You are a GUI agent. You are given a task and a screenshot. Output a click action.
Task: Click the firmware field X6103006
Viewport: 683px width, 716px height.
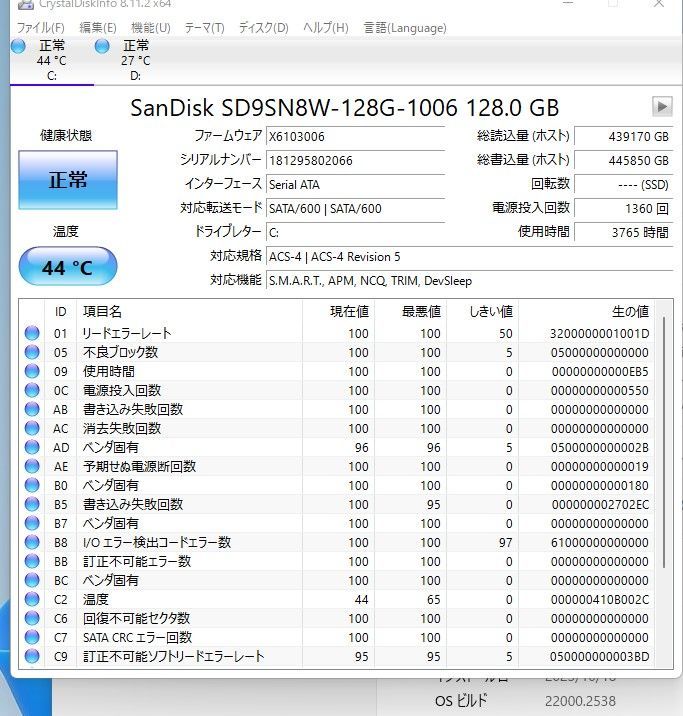click(x=355, y=137)
